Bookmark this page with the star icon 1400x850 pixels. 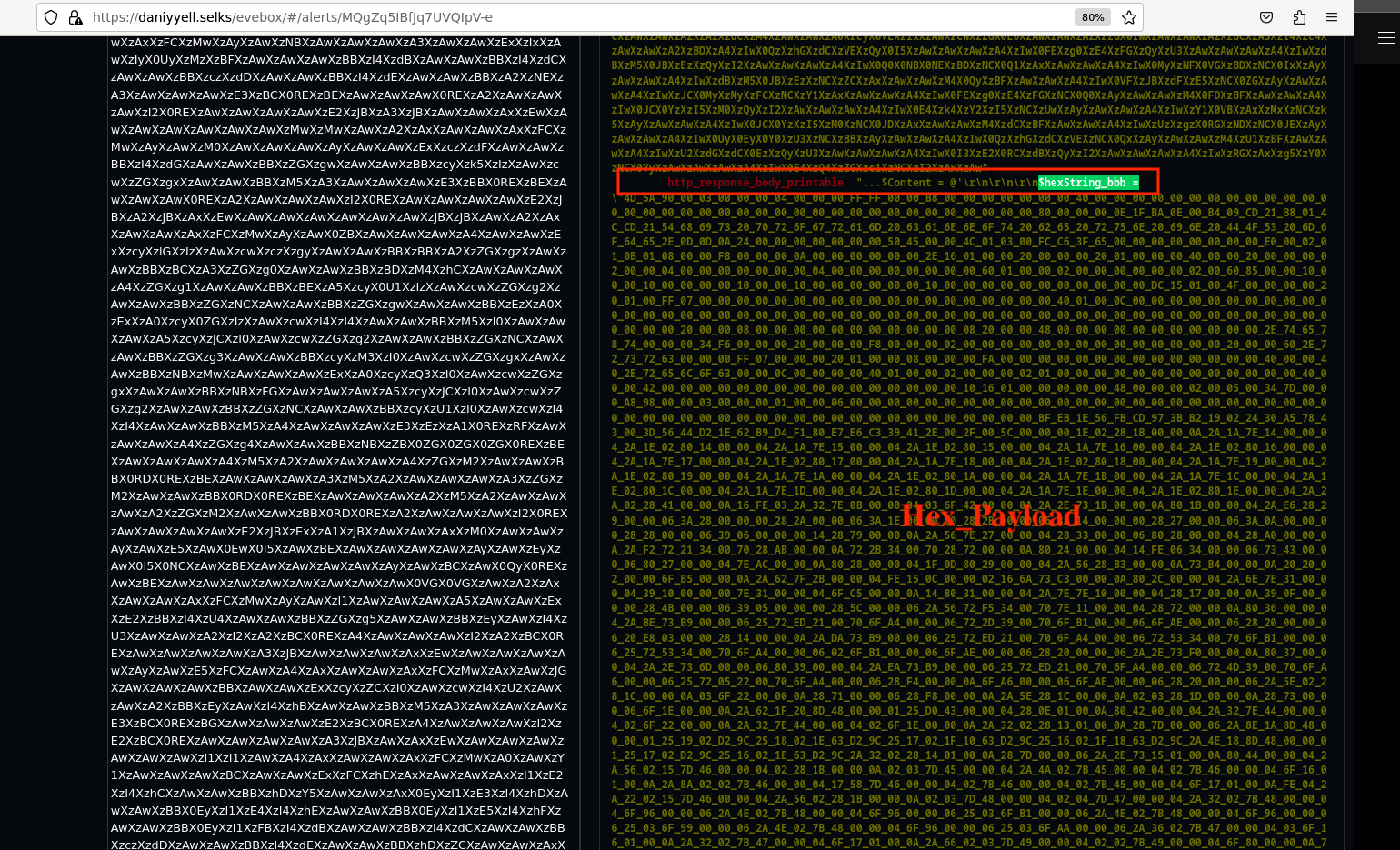[1129, 17]
